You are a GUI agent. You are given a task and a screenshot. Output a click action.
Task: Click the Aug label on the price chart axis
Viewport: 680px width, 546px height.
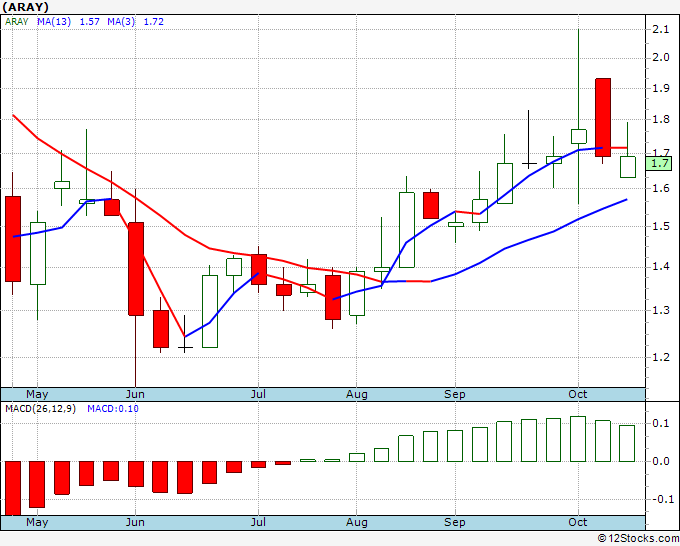pyautogui.click(x=356, y=395)
